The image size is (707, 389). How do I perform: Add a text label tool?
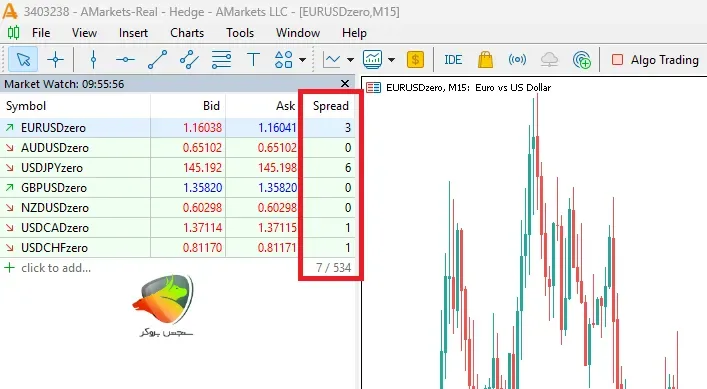253,59
